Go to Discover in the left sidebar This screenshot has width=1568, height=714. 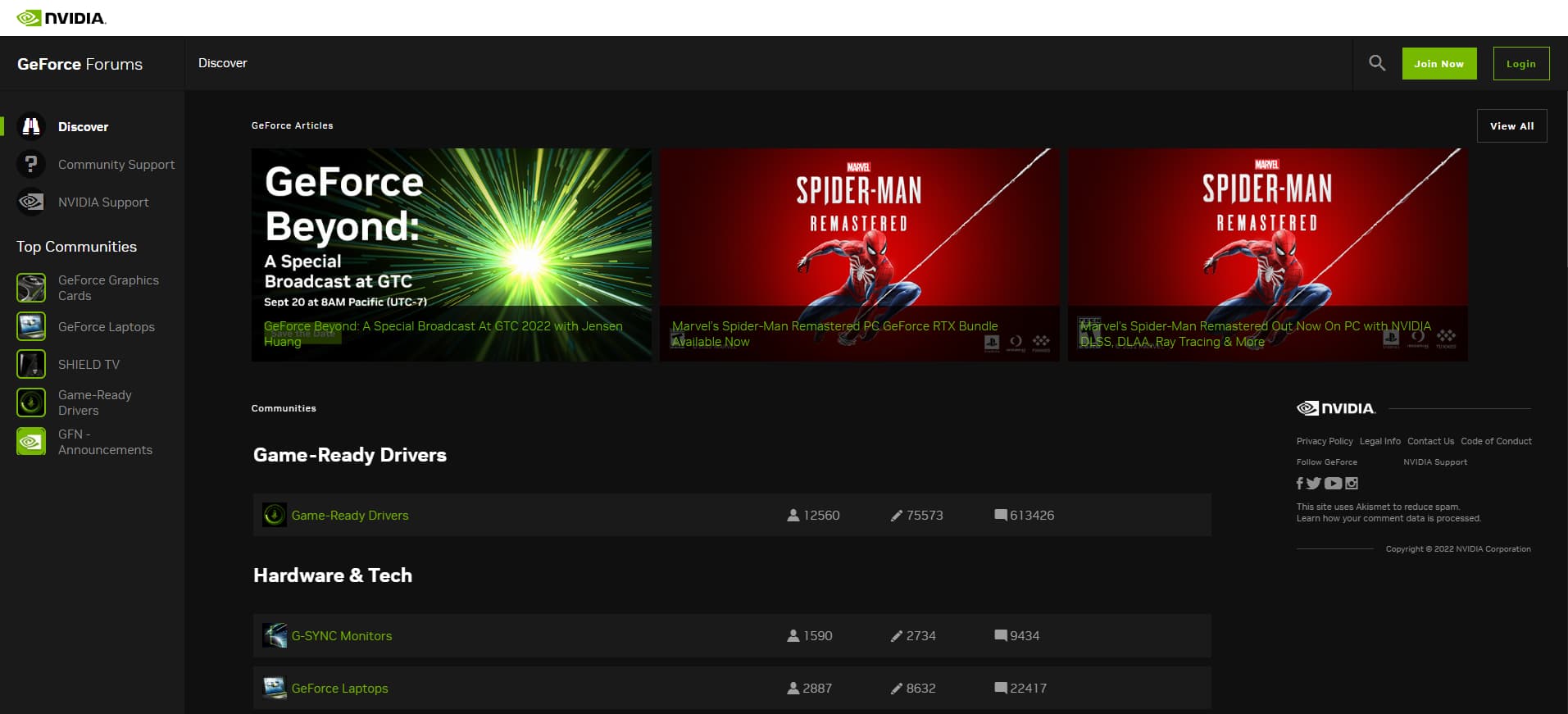[83, 127]
